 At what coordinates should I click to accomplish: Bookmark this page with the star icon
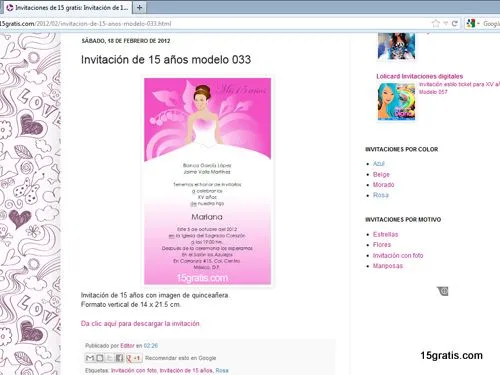[436, 23]
